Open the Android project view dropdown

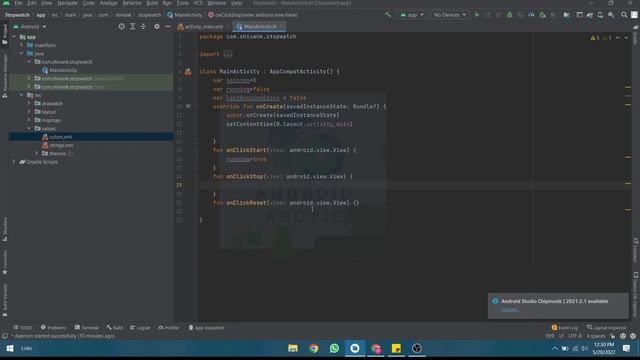[30, 27]
